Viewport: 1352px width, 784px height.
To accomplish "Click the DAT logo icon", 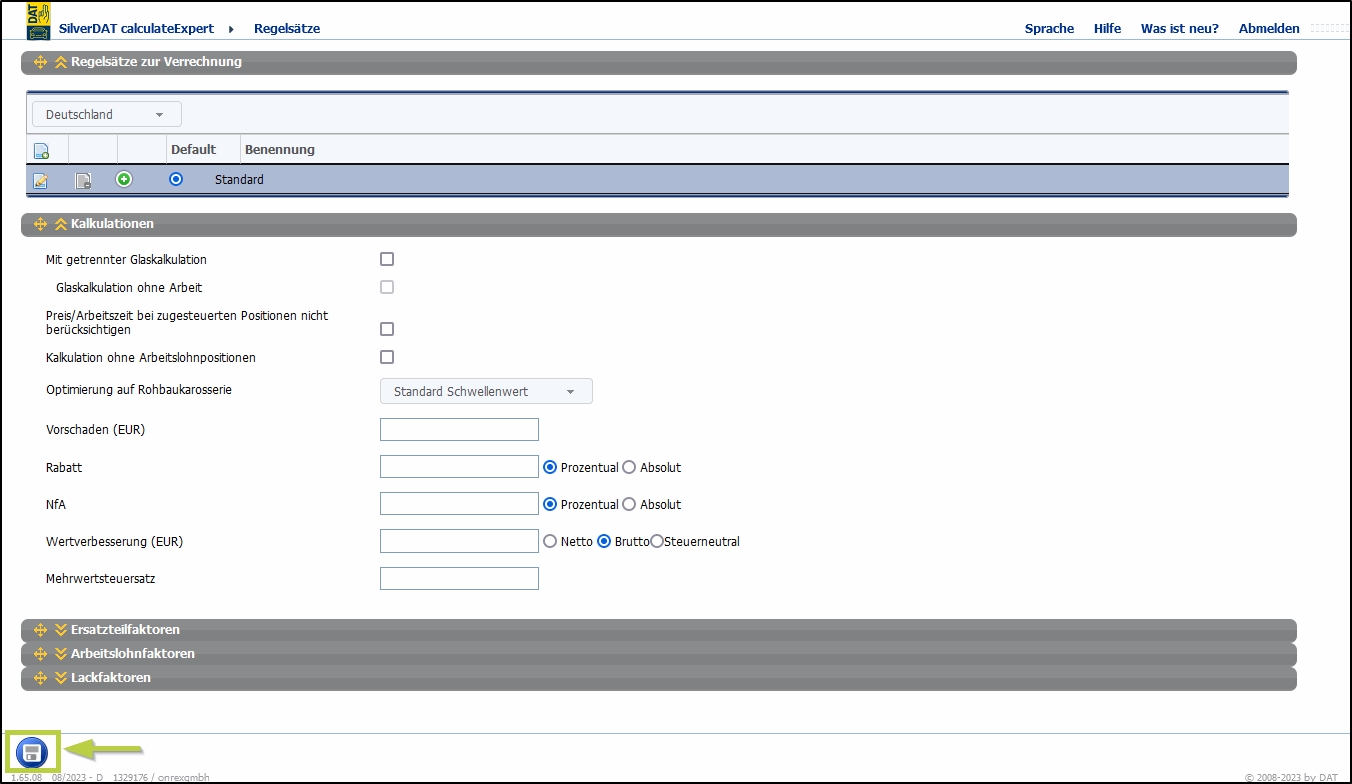I will pos(38,20).
